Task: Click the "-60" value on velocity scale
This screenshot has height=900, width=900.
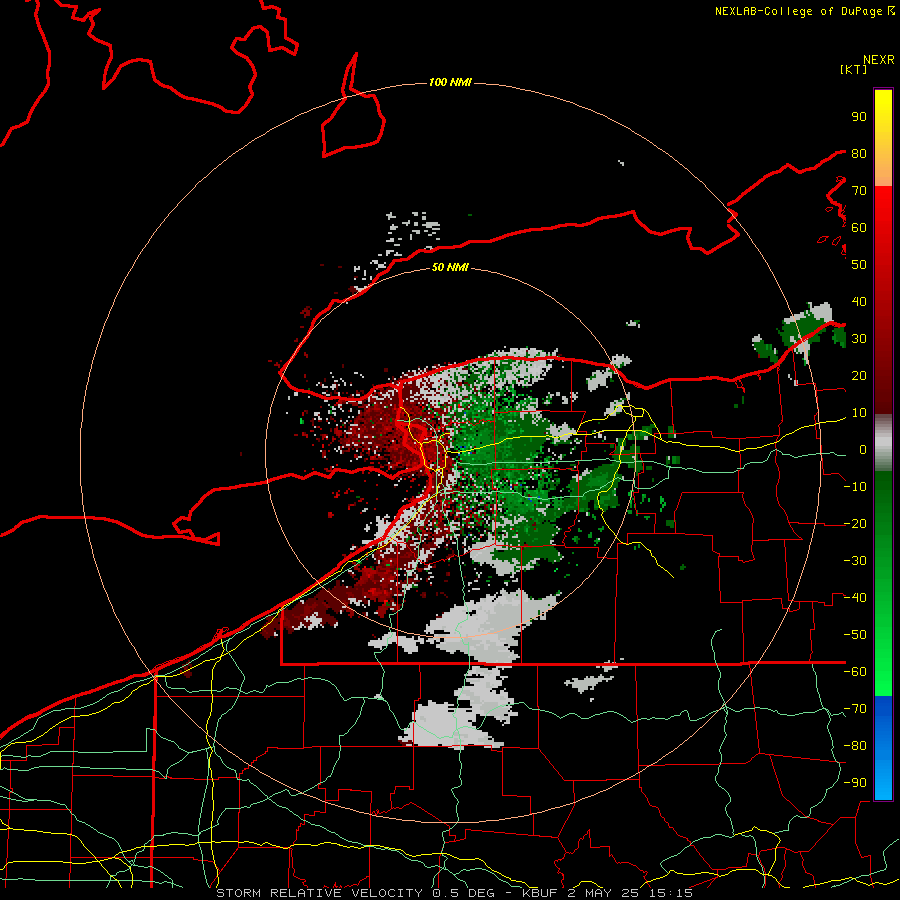Action: point(855,672)
